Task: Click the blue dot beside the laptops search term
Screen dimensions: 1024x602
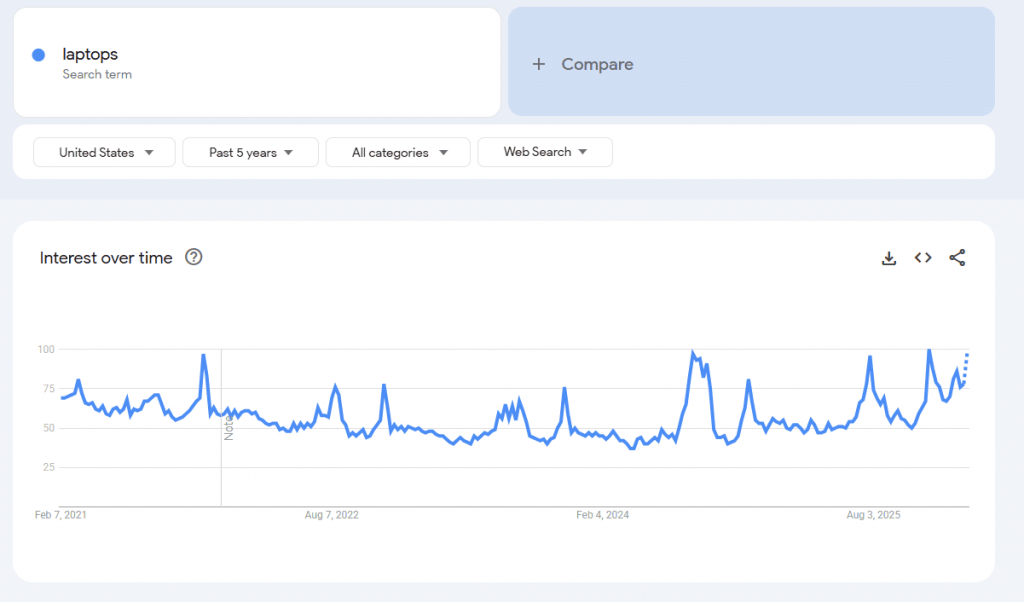Action: (40, 55)
